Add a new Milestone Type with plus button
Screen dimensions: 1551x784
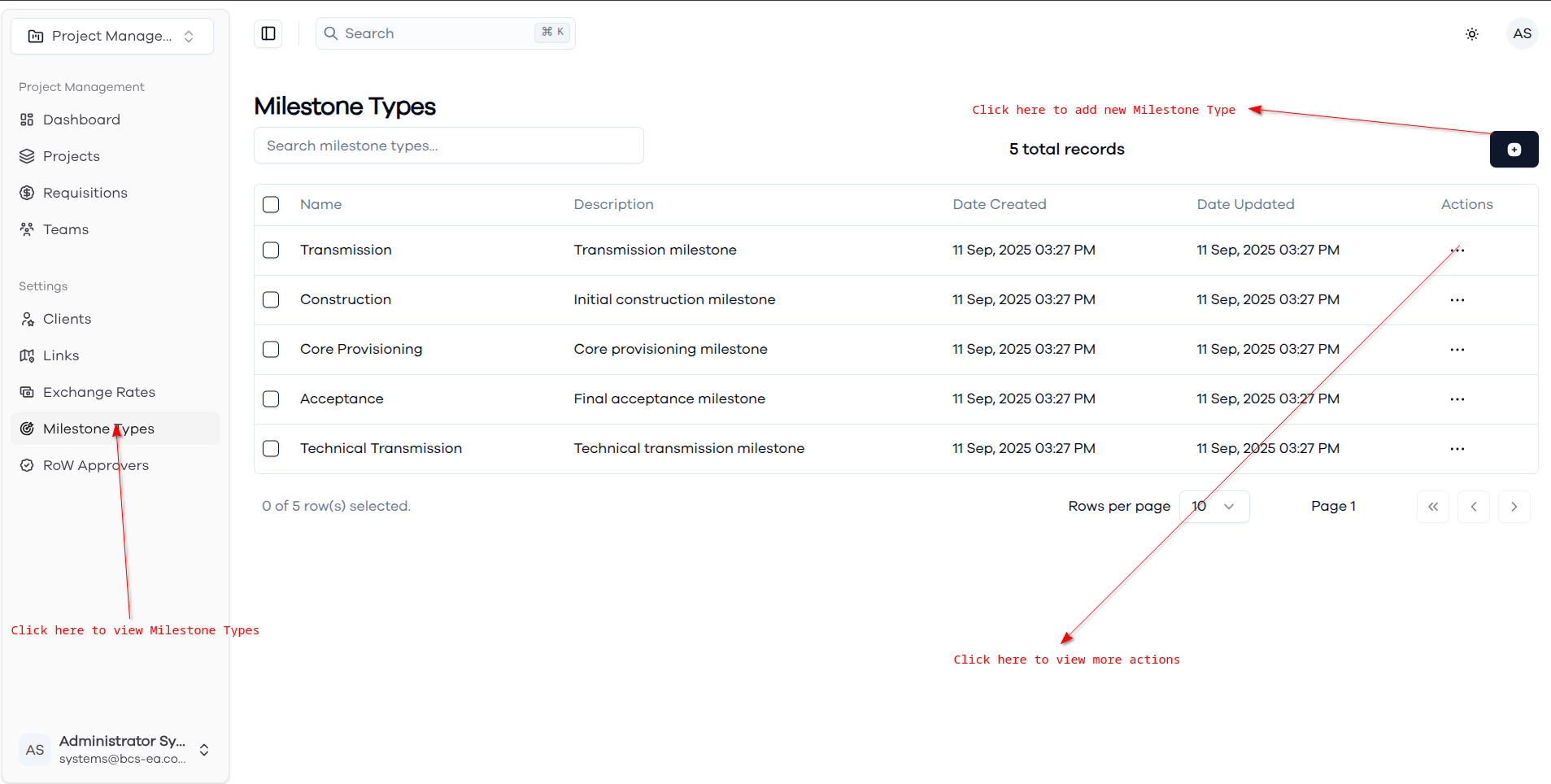[1514, 149]
